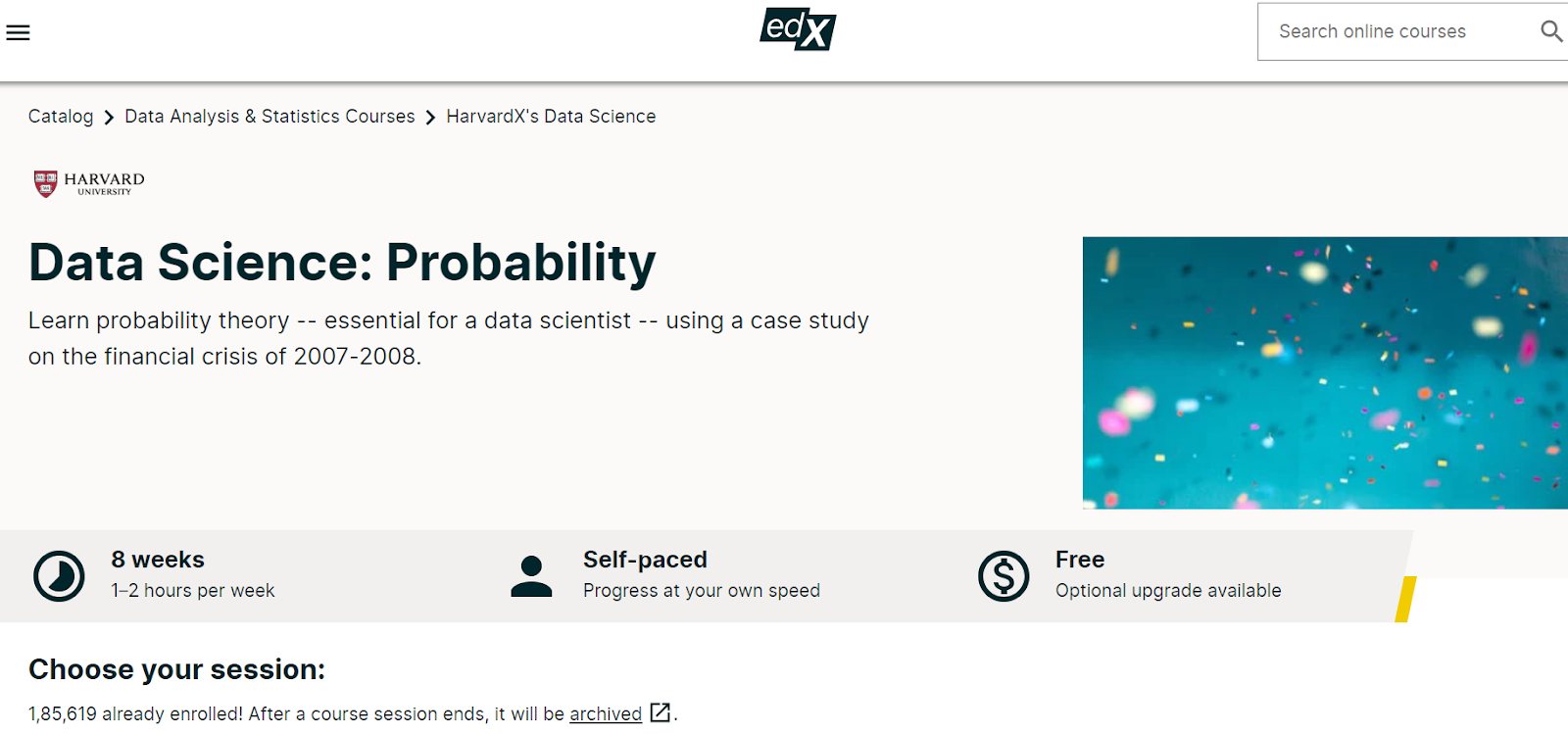Click the self-paced person icon
The width and height of the screenshot is (1568, 734).
coord(531,576)
